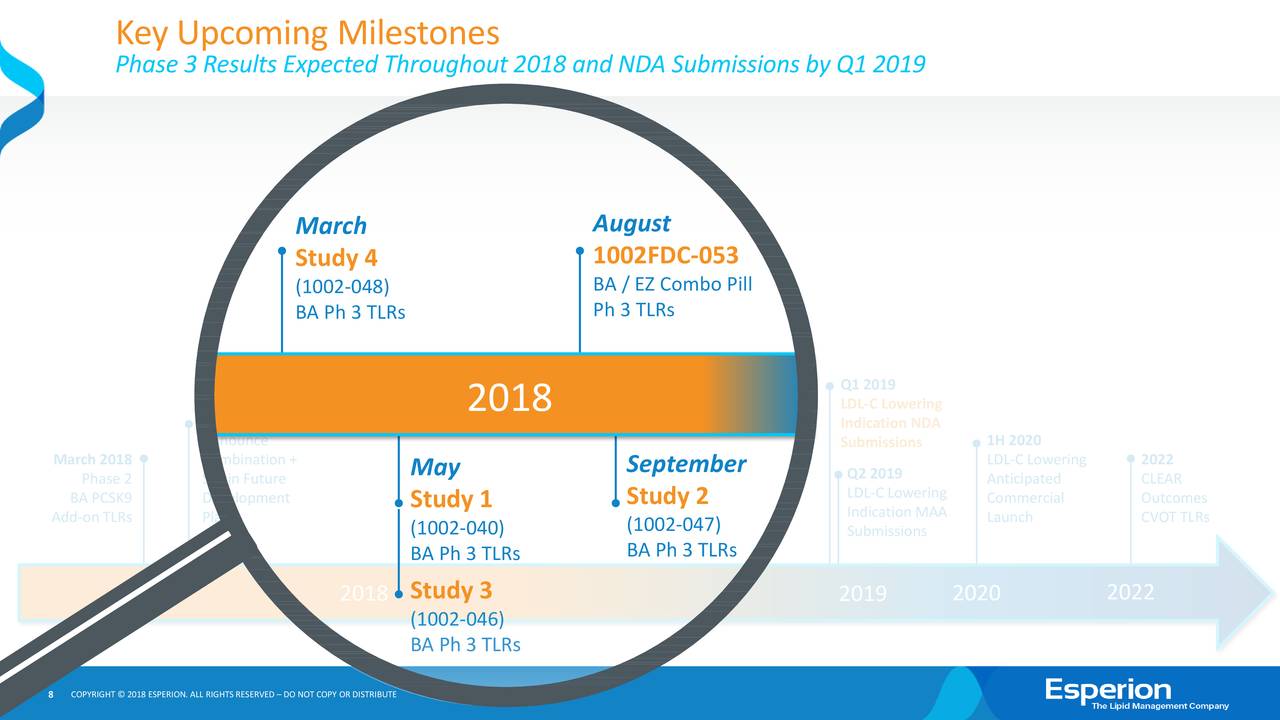Viewport: 1280px width, 720px height.
Task: Click 'BA Ph 3 TLRs' under Study 2
Action: click(x=681, y=550)
